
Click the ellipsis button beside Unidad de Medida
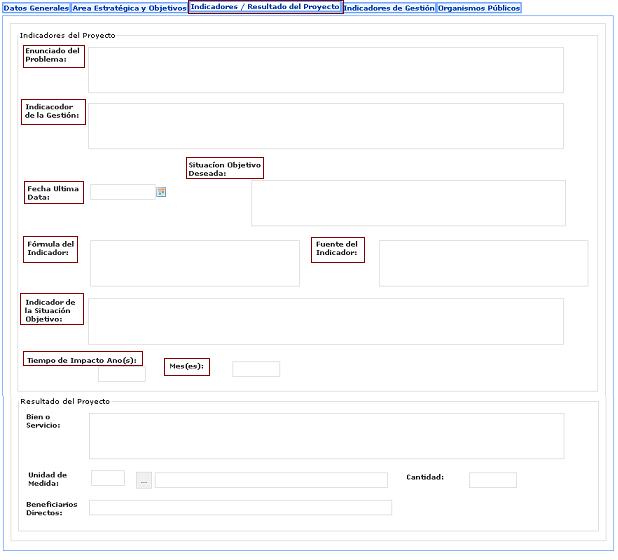144,480
